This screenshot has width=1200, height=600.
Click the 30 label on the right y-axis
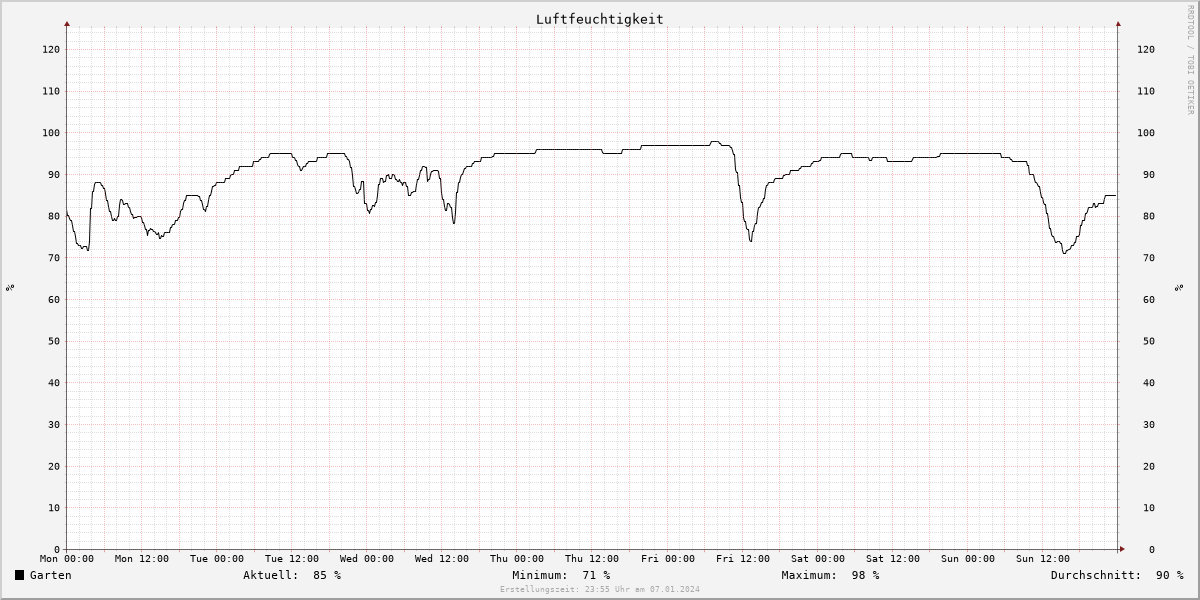tap(1149, 425)
